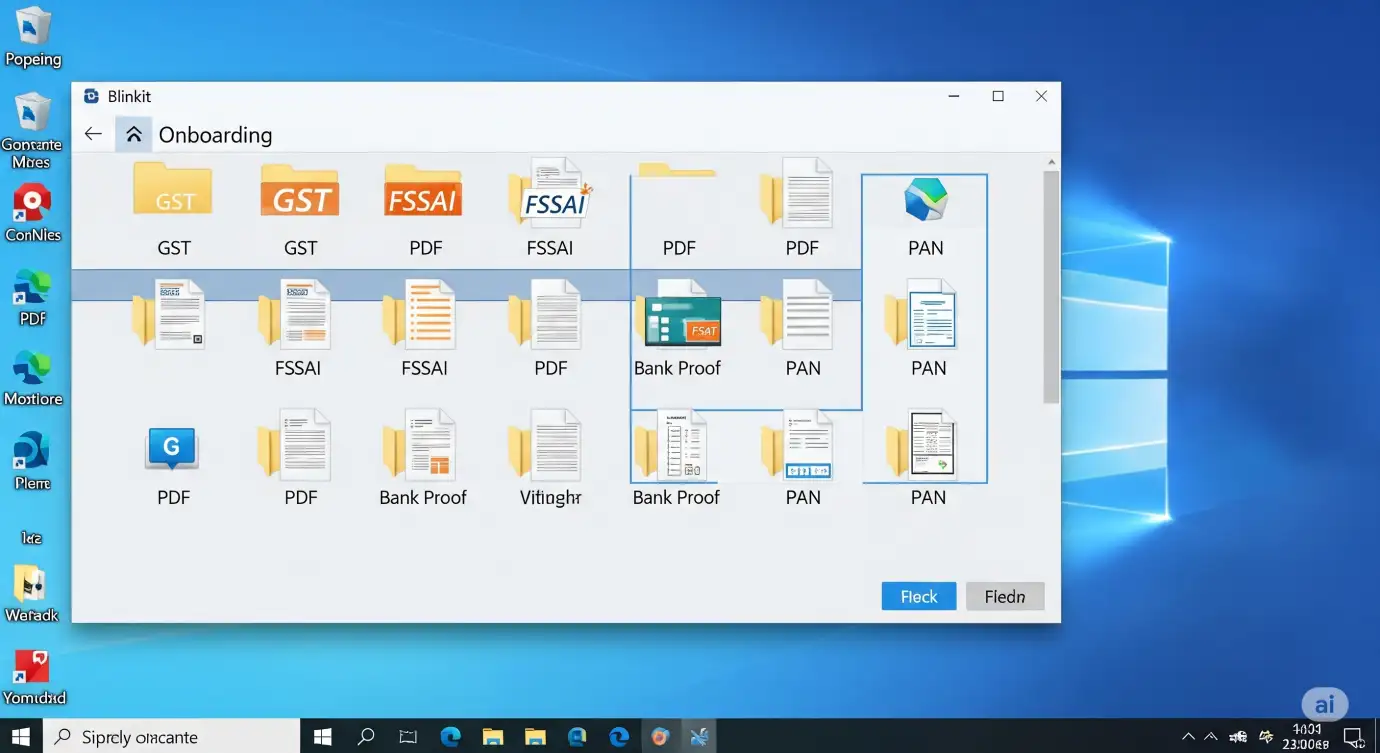Screen dimensions: 1380x753
Task: Open Task View from the taskbar
Action: pos(408,737)
